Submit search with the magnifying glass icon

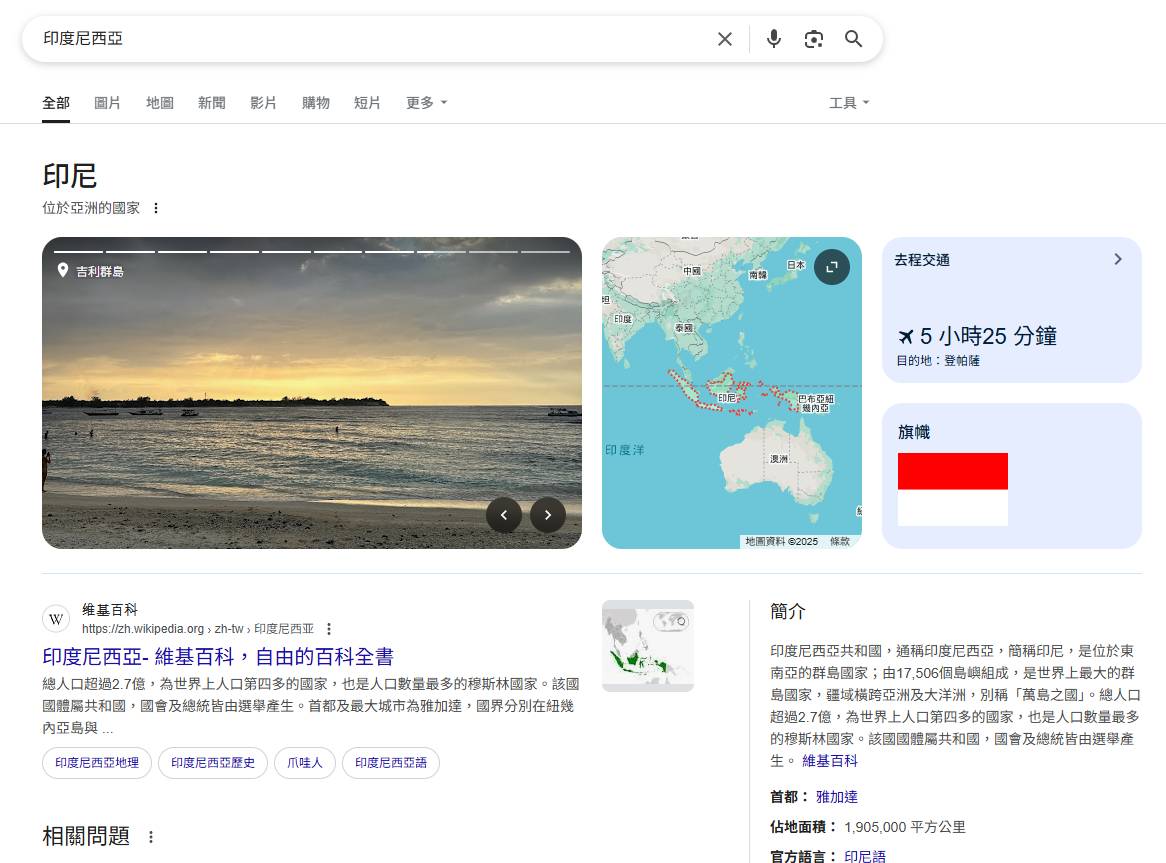pos(853,39)
